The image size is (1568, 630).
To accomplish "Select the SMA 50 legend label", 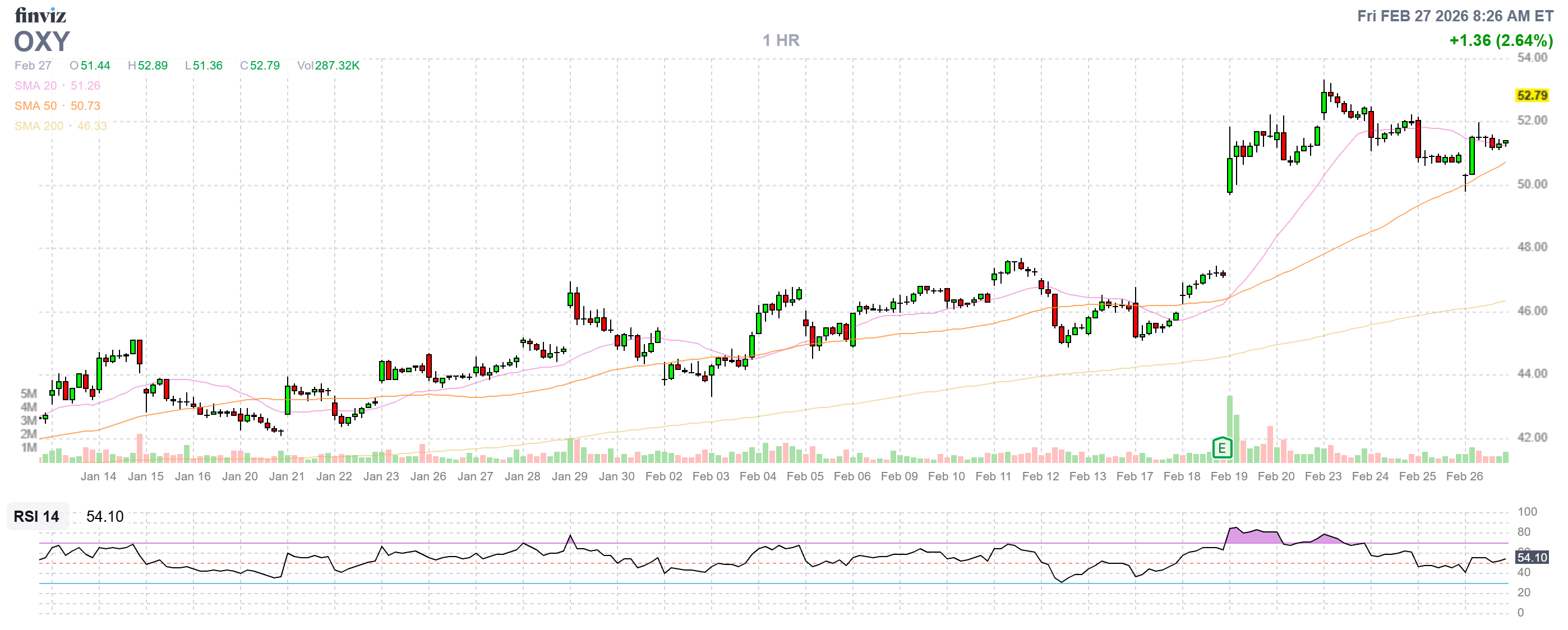I will click(35, 106).
